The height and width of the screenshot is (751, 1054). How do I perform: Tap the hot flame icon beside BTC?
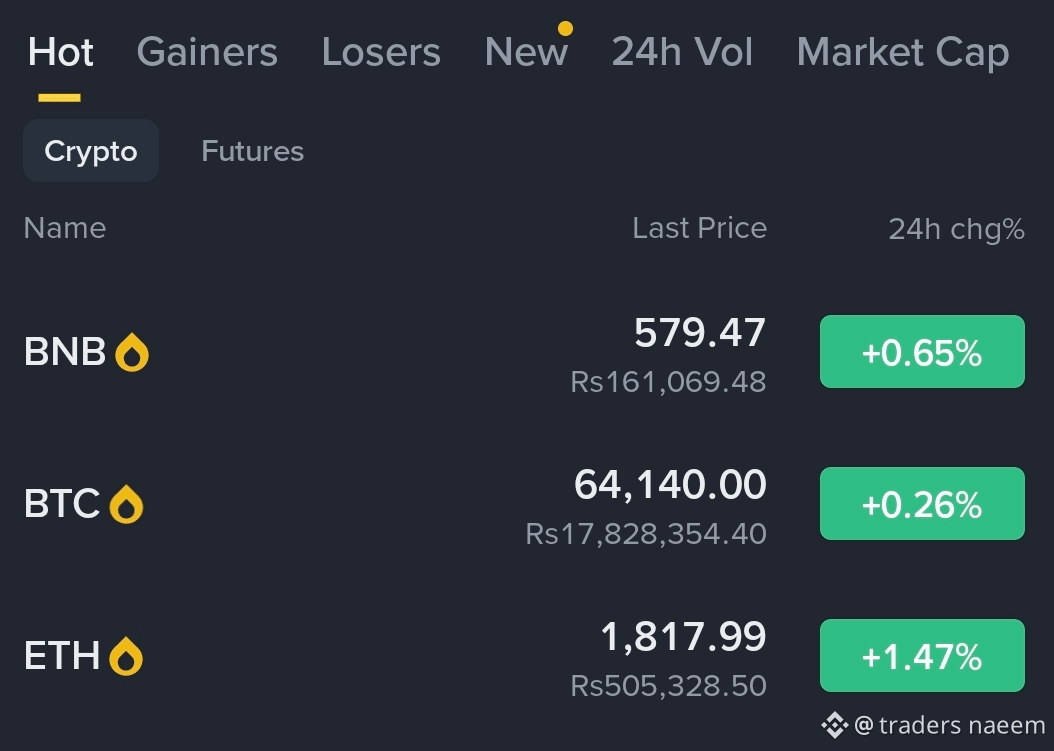[x=126, y=504]
